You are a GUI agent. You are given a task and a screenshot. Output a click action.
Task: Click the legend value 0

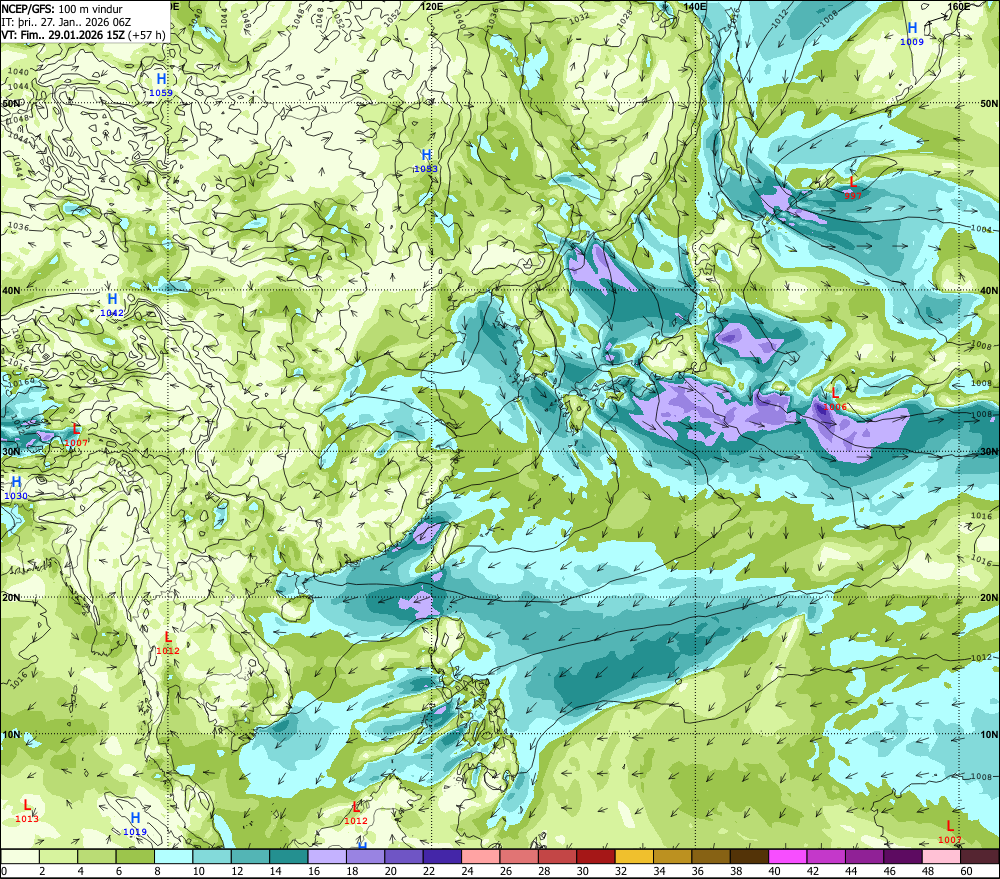4,871
